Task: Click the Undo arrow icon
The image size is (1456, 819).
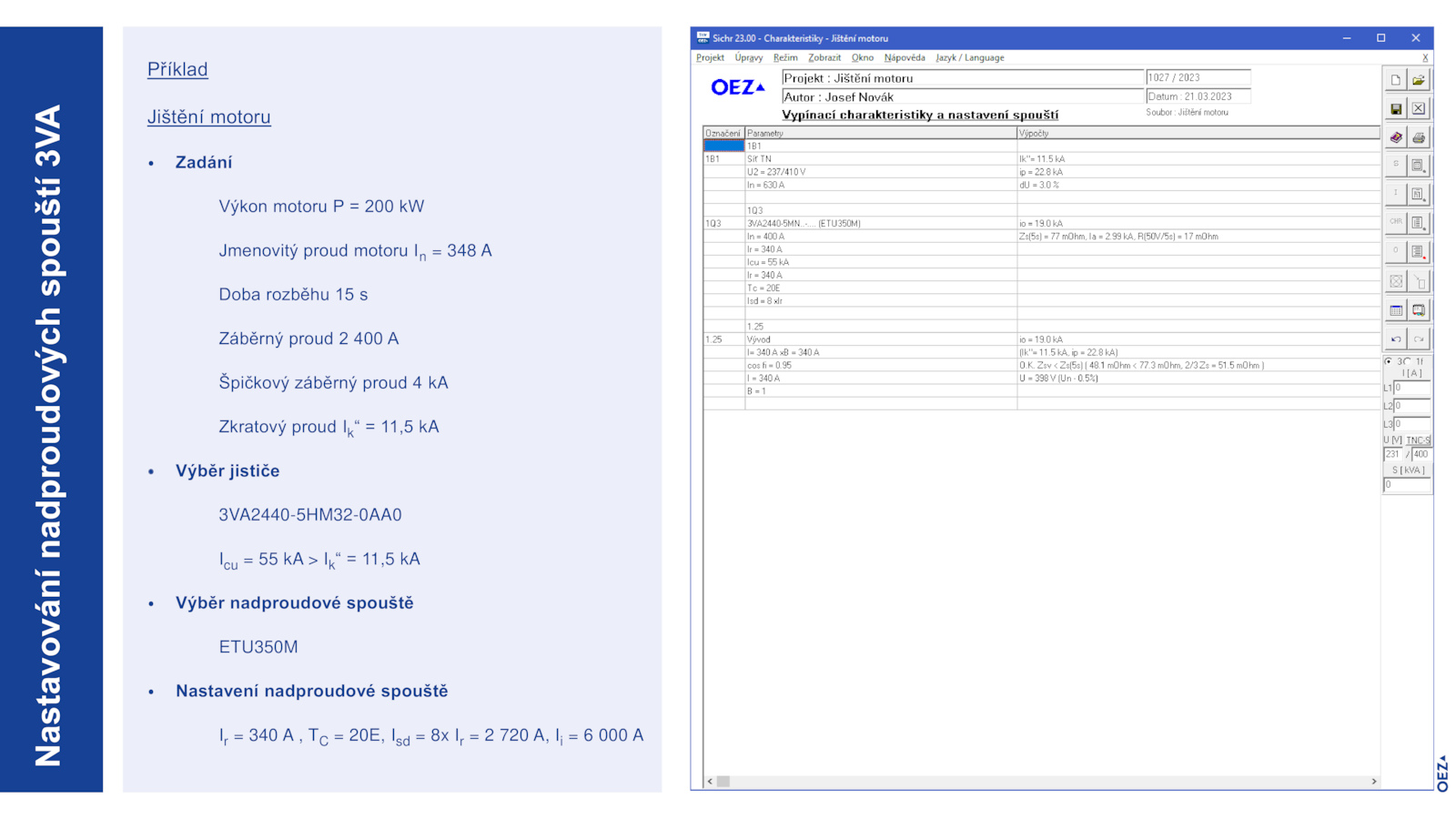Action: pyautogui.click(x=1395, y=339)
